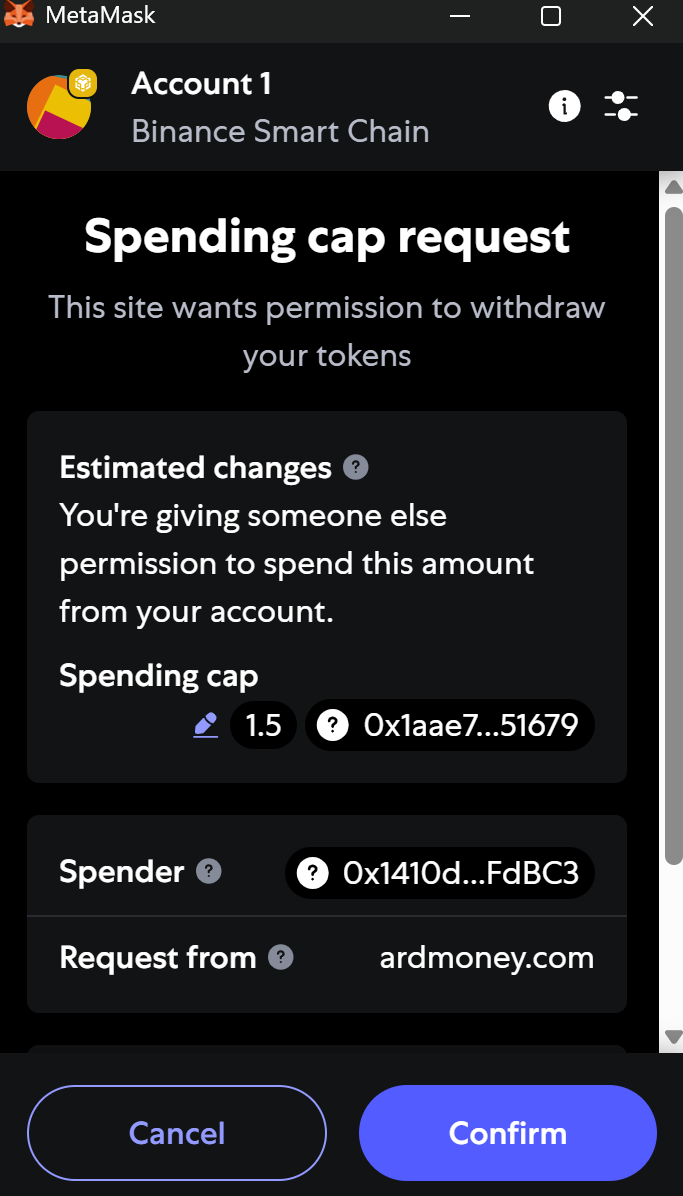This screenshot has height=1196, width=683.
Task: Click the Account 1 avatar icon
Action: coord(60,105)
